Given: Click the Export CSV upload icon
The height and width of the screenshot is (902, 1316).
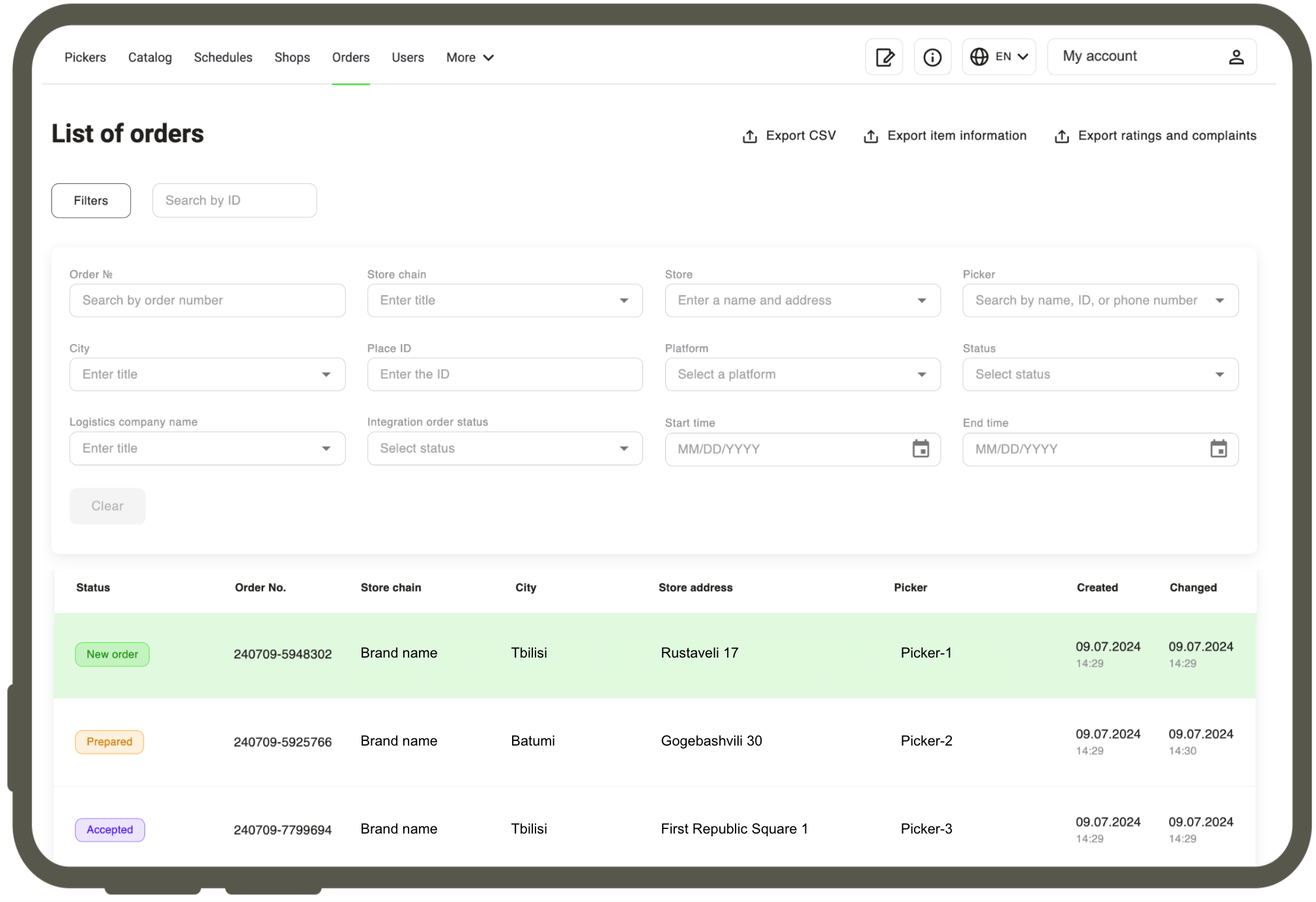Looking at the screenshot, I should pyautogui.click(x=749, y=136).
